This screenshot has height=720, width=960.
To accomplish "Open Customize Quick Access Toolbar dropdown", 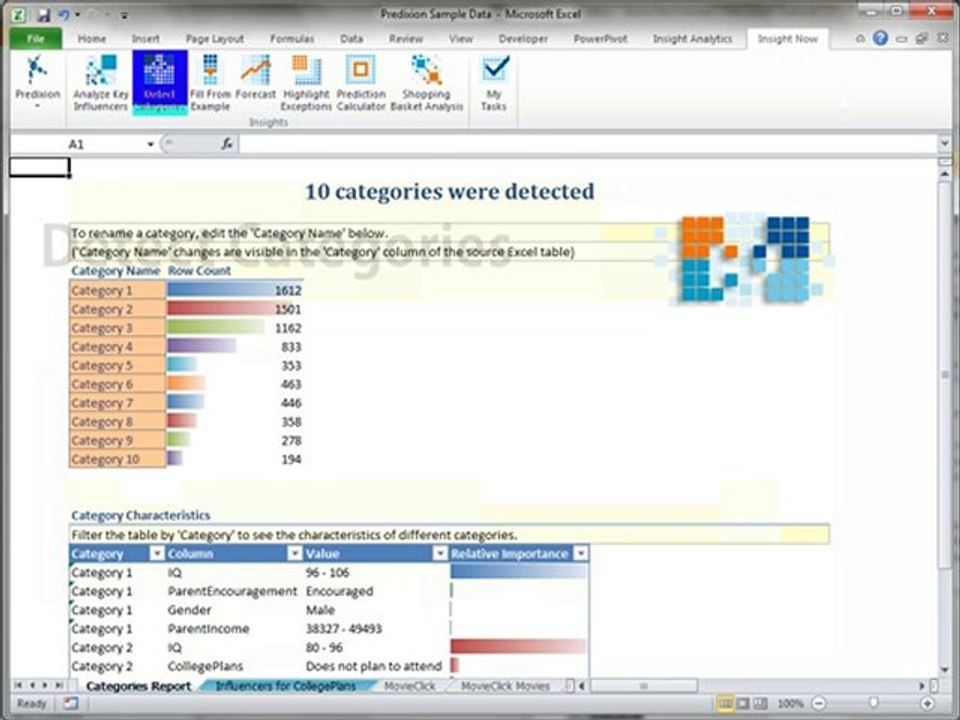I will [x=124, y=15].
